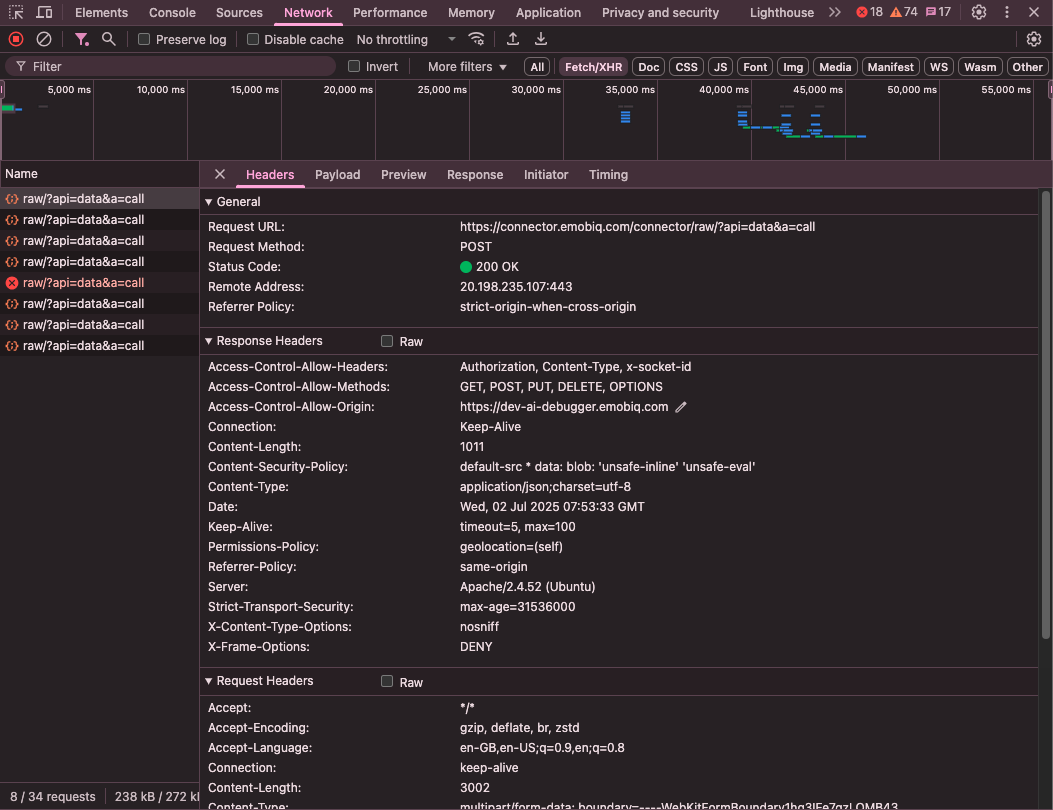Enable the Preserve log checkbox
The height and width of the screenshot is (810, 1053).
click(145, 40)
